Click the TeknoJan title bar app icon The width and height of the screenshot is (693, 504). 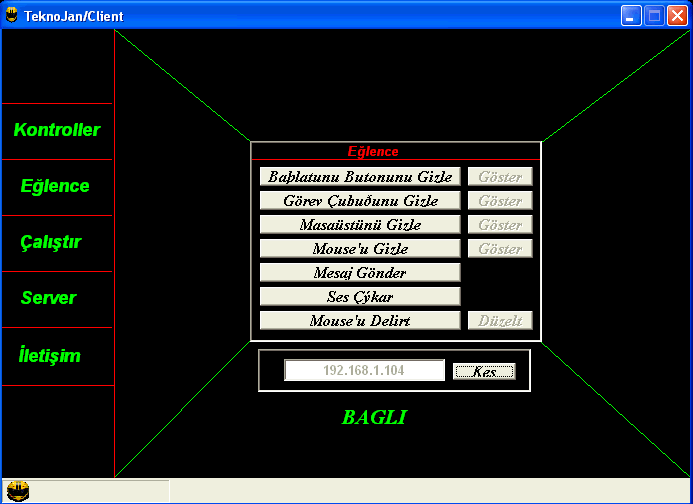pyautogui.click(x=12, y=16)
